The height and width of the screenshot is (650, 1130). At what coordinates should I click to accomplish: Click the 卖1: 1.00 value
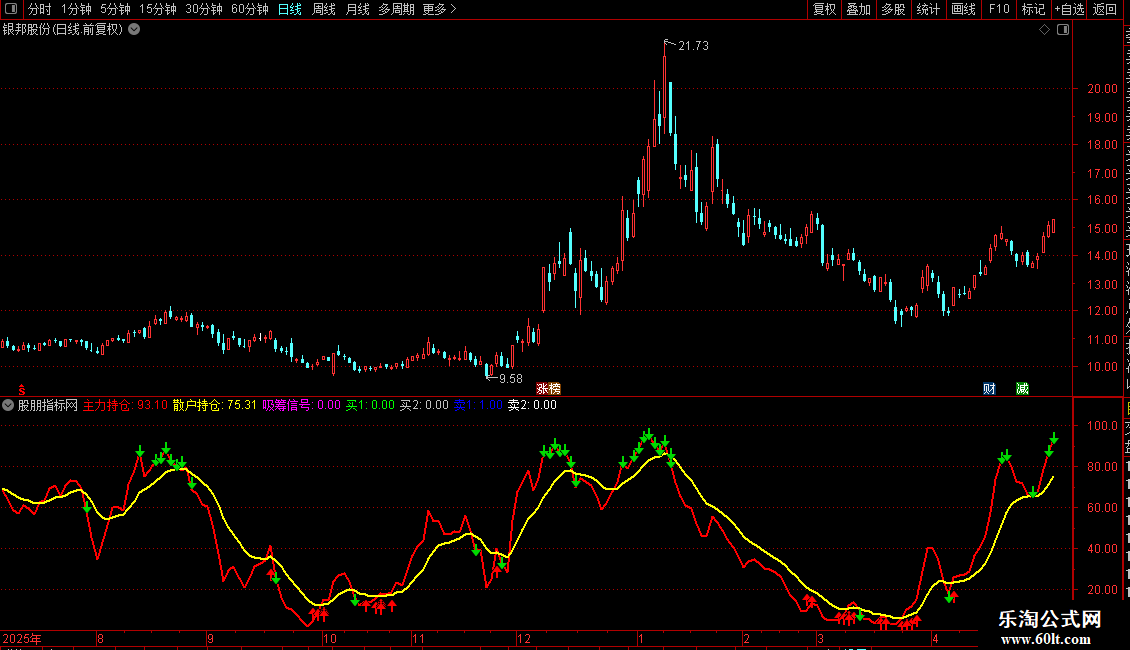[x=479, y=405]
